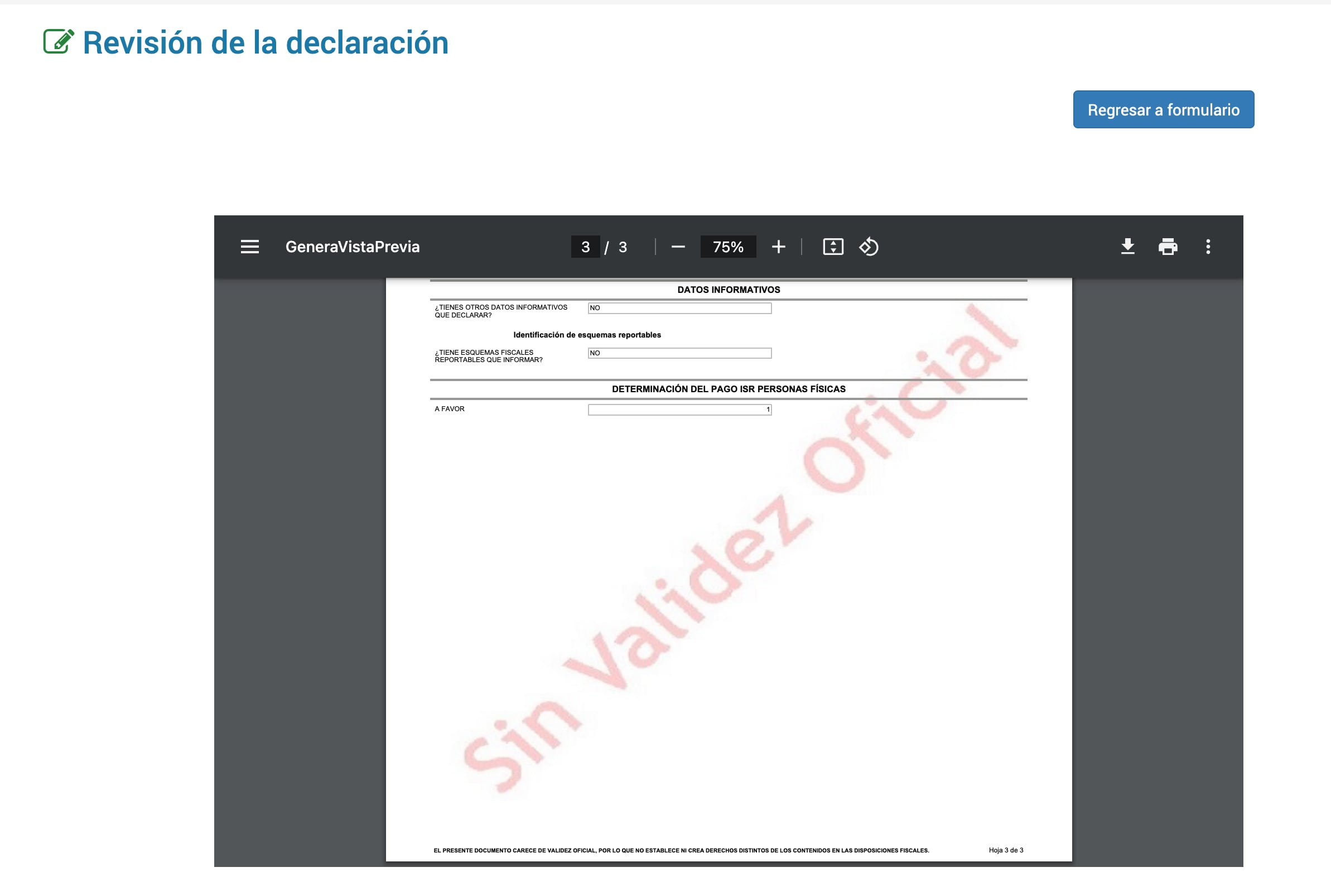Click the green edit pencil icon
The width and height of the screenshot is (1331, 896).
(57, 41)
